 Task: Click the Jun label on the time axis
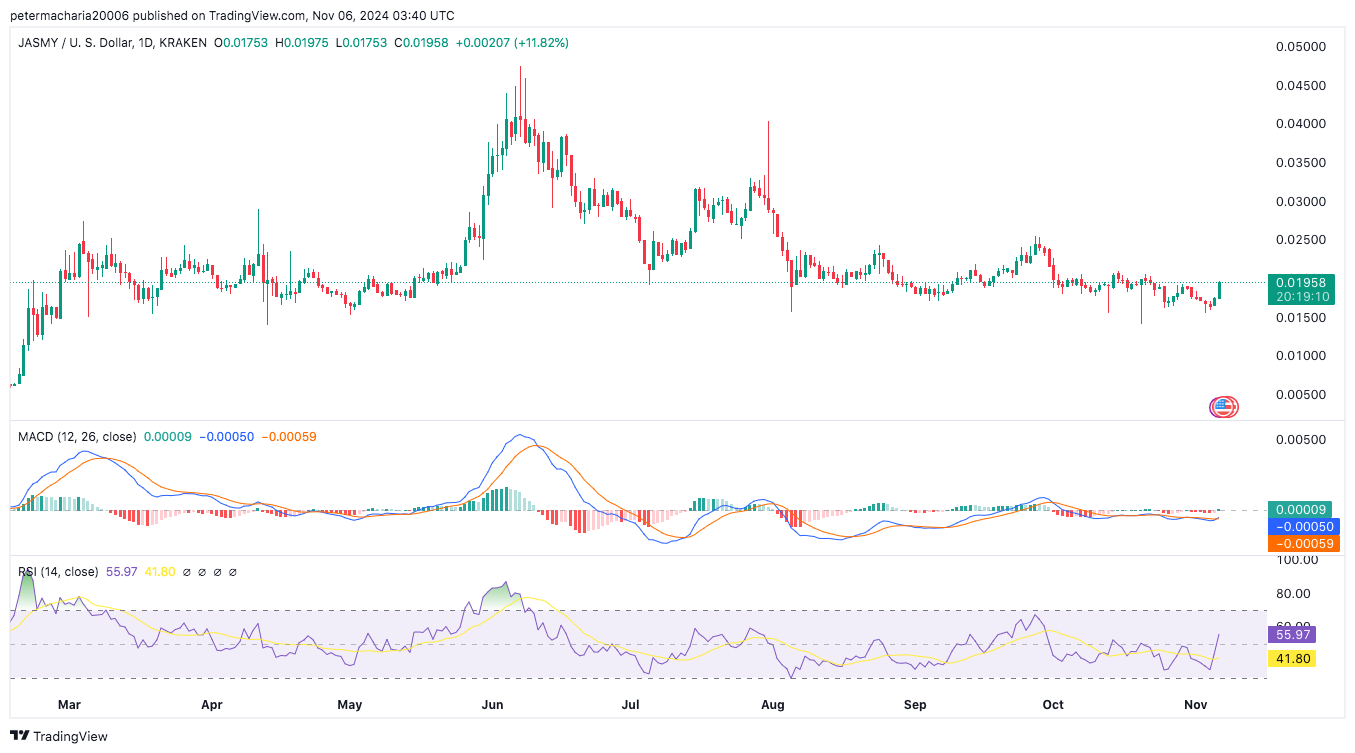coord(492,705)
